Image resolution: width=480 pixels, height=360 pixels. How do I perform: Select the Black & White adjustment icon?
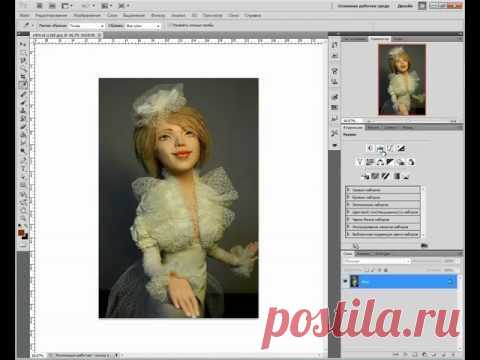[x=390, y=162]
